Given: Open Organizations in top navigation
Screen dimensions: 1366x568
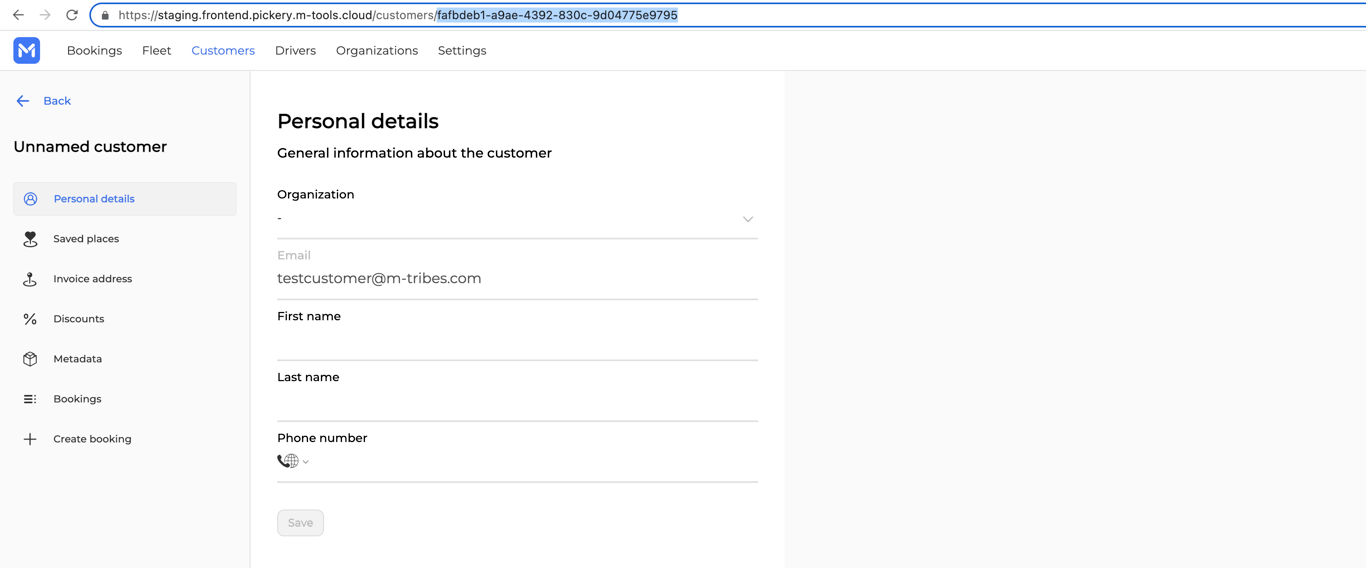Looking at the screenshot, I should pos(377,51).
